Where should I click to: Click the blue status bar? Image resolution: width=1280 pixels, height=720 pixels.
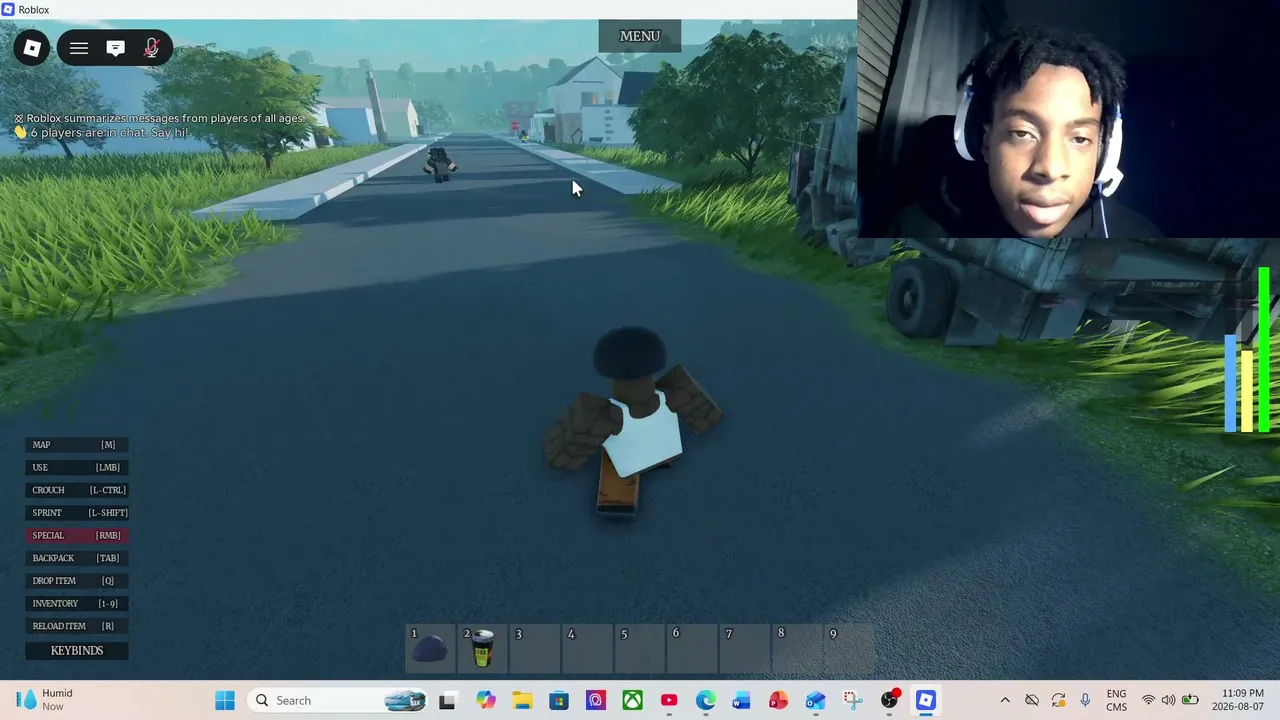pyautogui.click(x=1230, y=383)
